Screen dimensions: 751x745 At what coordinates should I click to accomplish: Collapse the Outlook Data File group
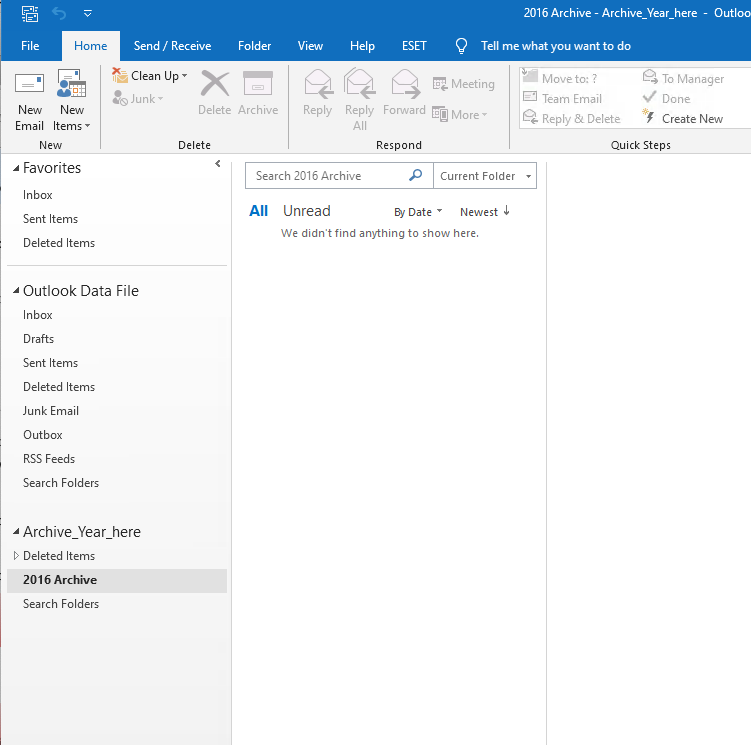pyautogui.click(x=15, y=291)
